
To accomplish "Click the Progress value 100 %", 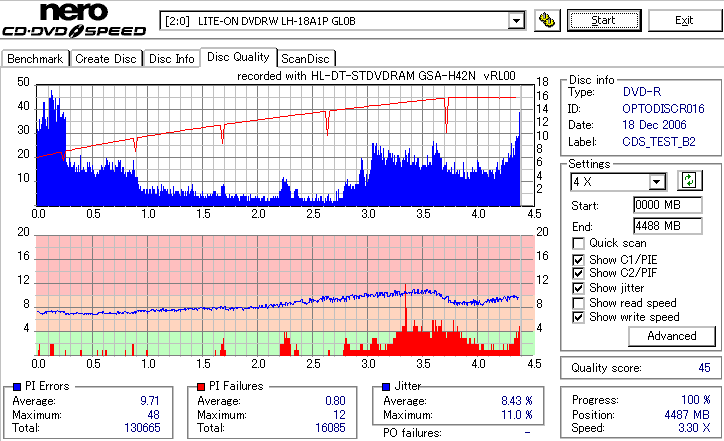I will tap(695, 399).
